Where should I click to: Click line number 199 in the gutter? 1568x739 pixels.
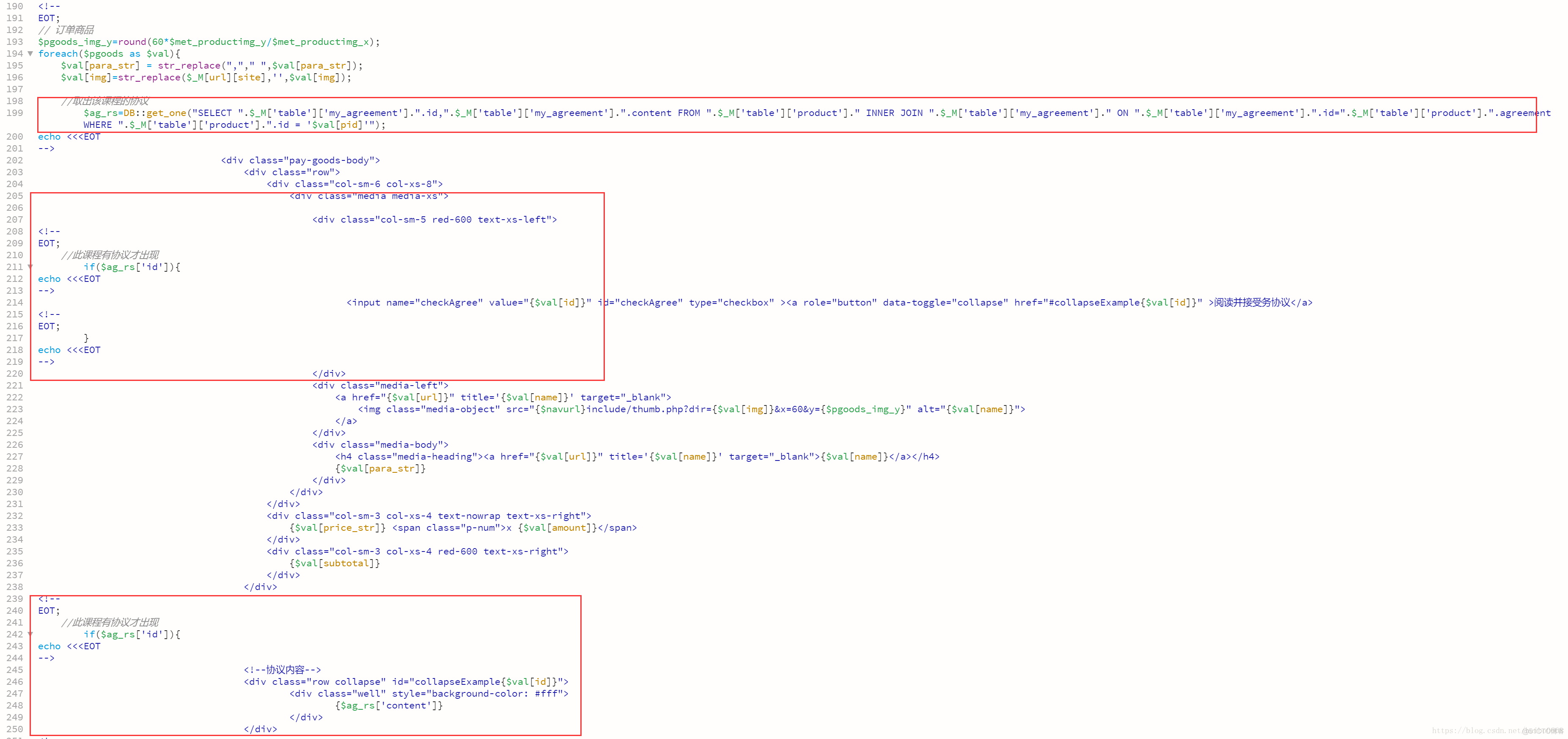[x=15, y=113]
